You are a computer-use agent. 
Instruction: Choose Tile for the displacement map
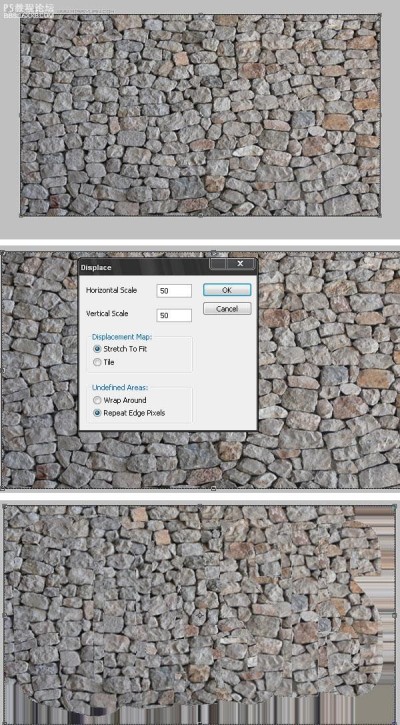click(x=104, y=362)
